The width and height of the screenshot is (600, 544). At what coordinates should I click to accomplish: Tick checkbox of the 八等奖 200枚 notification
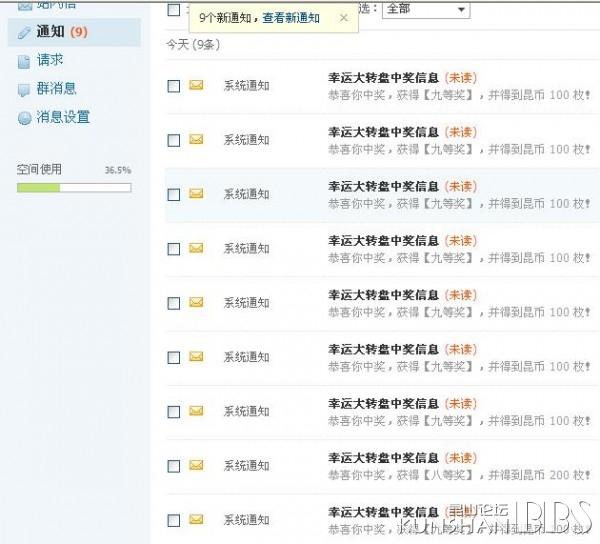(x=174, y=466)
